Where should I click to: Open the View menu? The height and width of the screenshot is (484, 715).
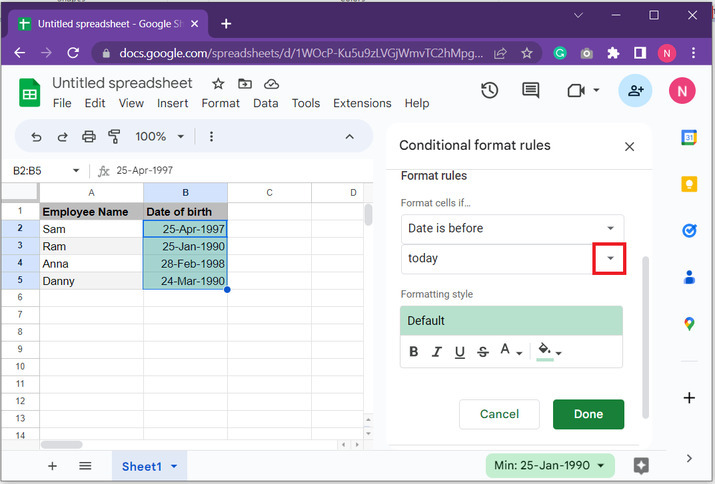tap(131, 104)
